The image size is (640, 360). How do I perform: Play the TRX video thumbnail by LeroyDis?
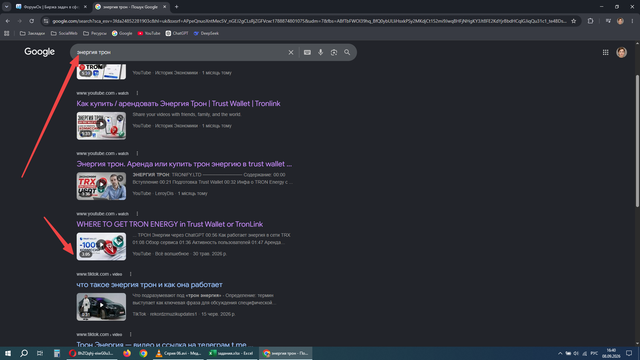pyautogui.click(x=101, y=186)
